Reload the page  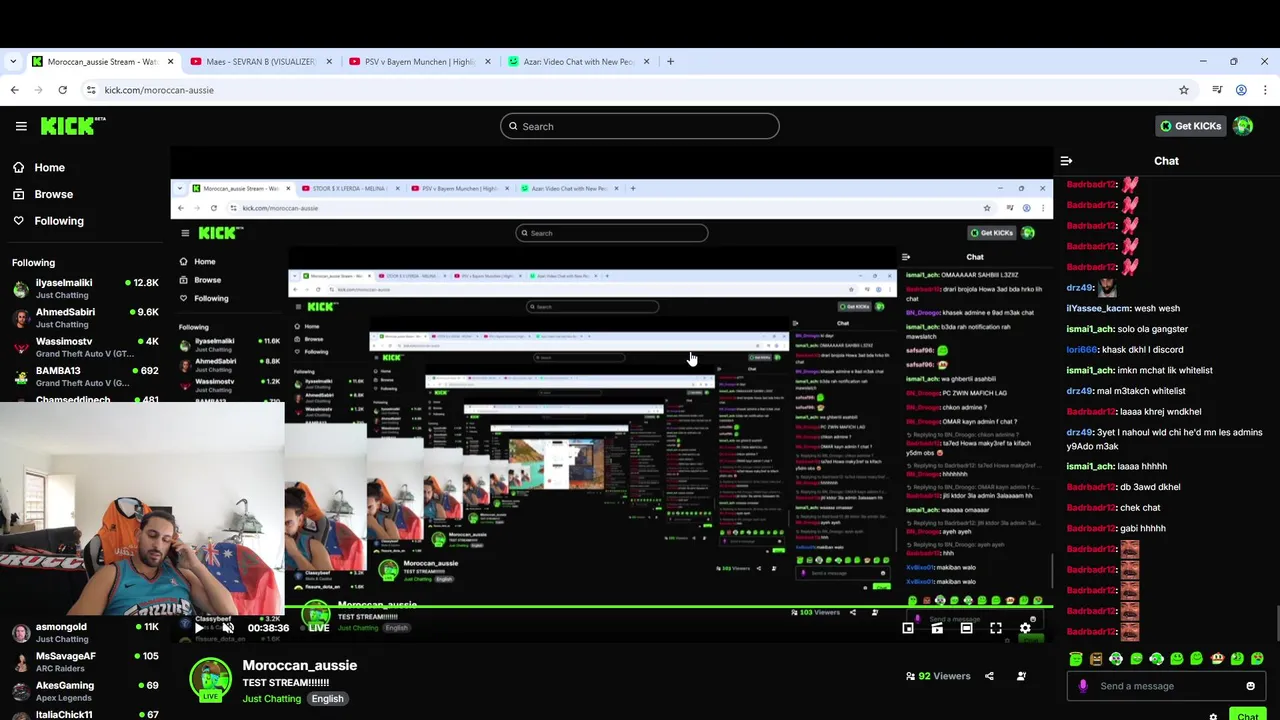click(x=62, y=90)
